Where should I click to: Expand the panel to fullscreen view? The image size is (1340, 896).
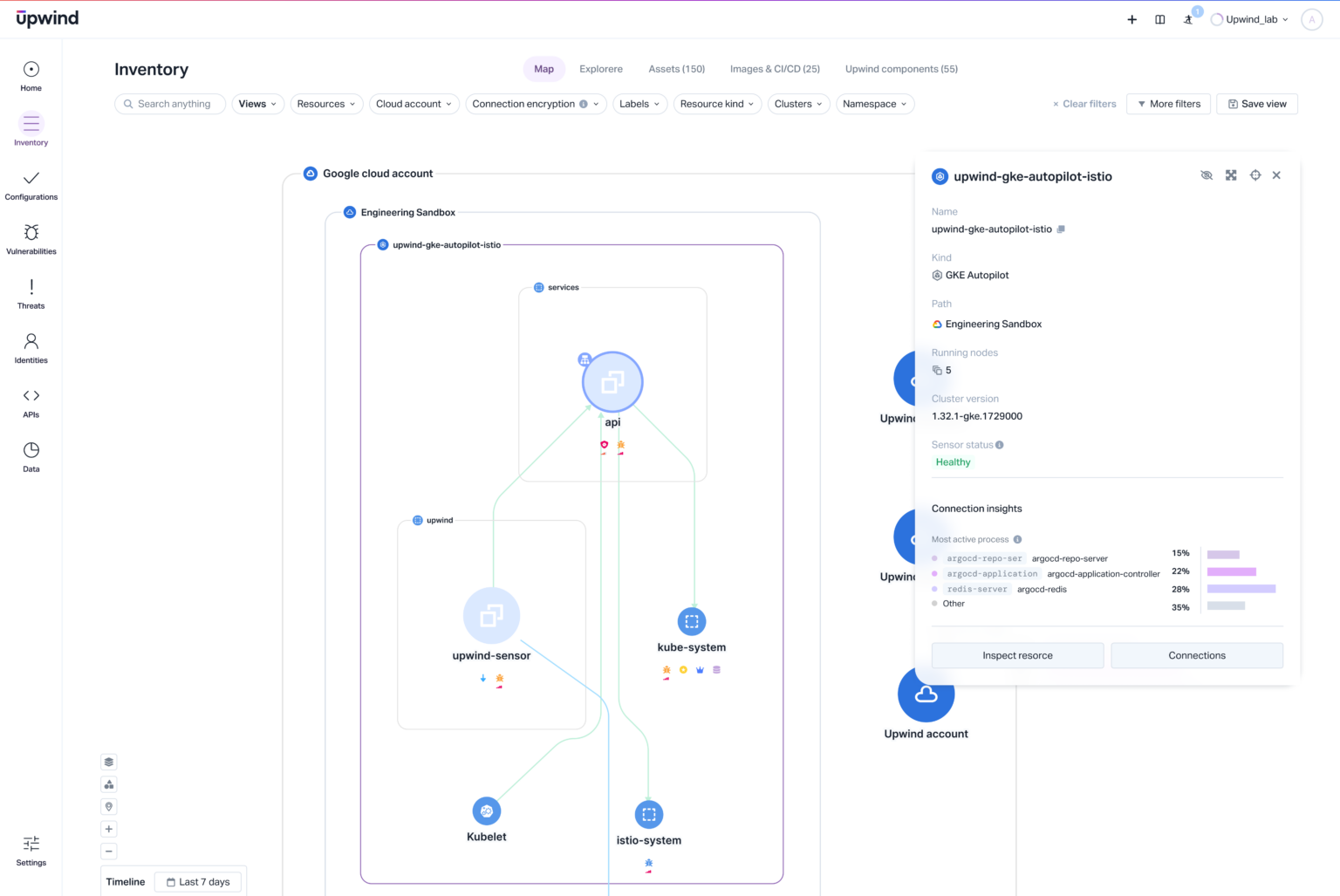tap(1231, 174)
